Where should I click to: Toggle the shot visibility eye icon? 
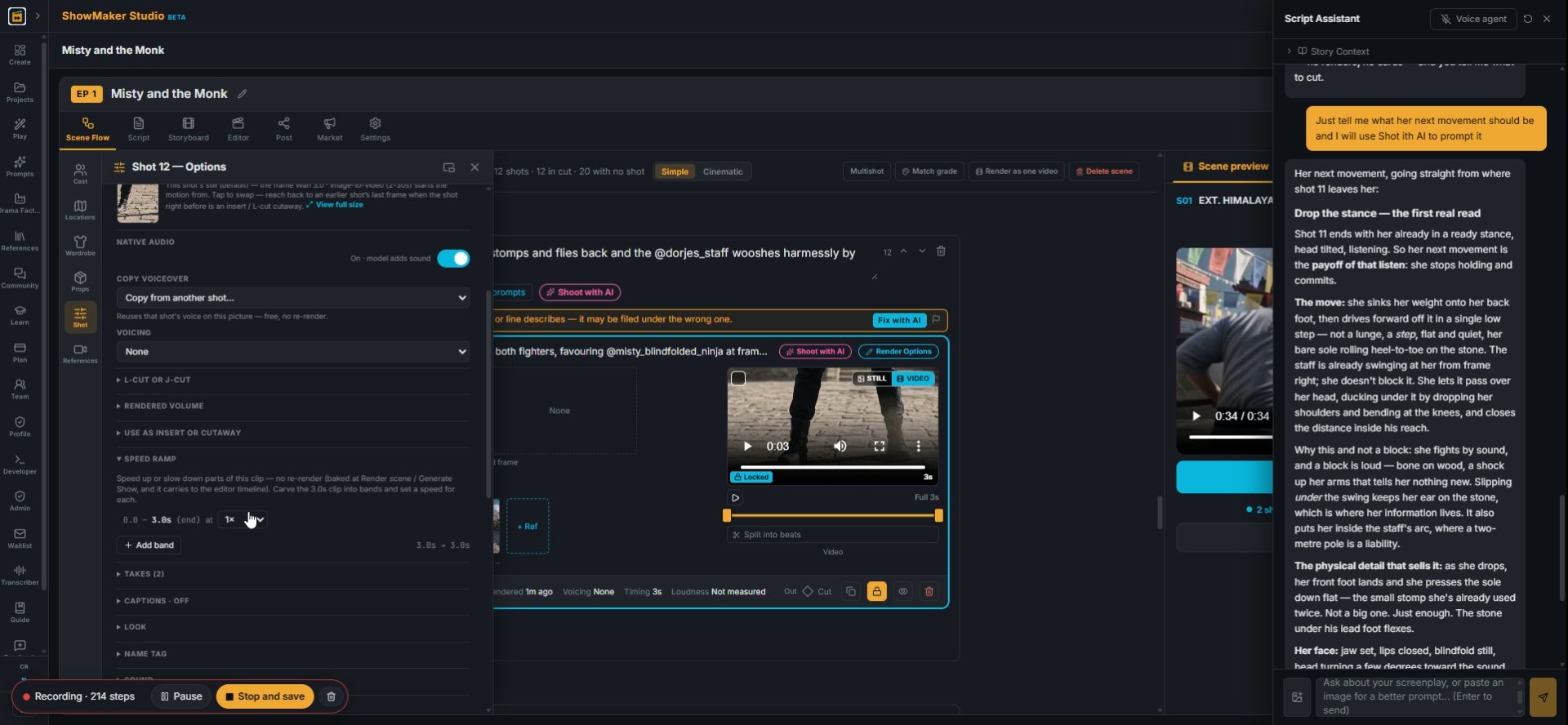[902, 592]
